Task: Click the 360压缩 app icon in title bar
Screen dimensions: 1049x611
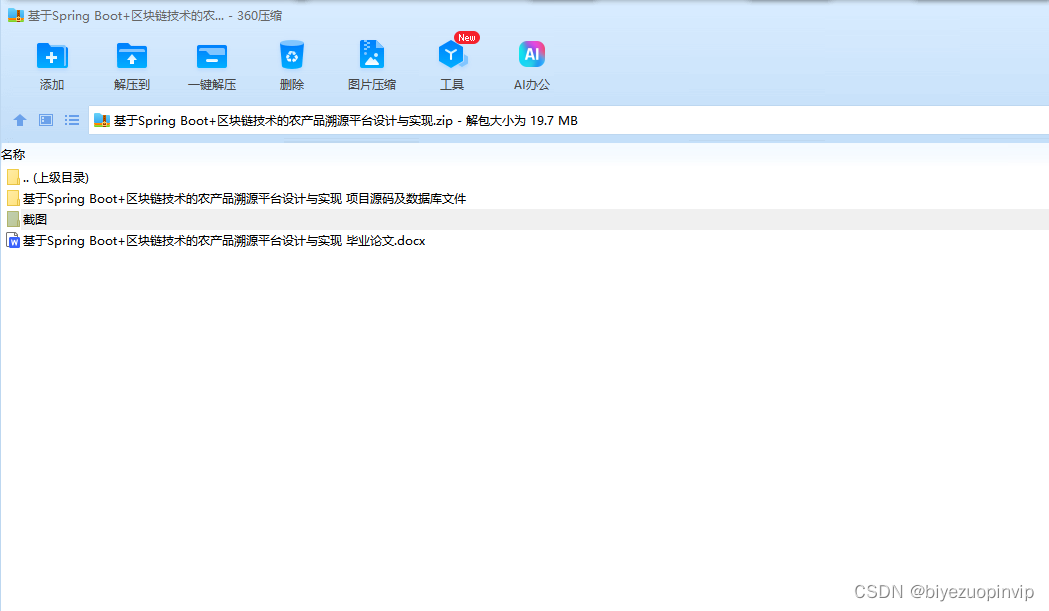Action: coord(15,15)
